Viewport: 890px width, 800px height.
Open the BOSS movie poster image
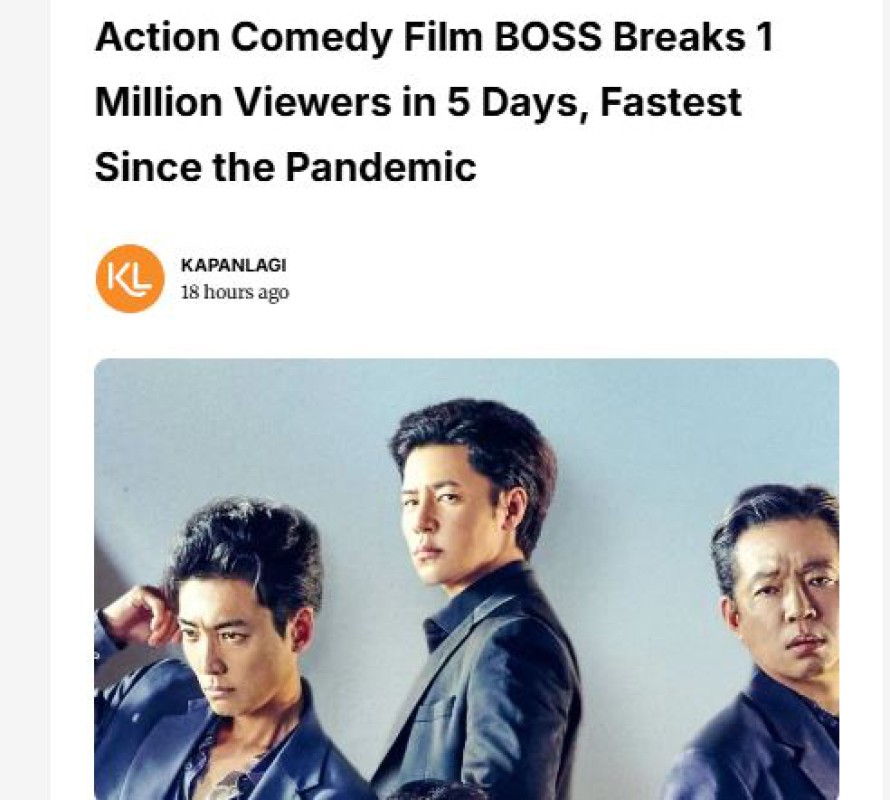click(467, 579)
